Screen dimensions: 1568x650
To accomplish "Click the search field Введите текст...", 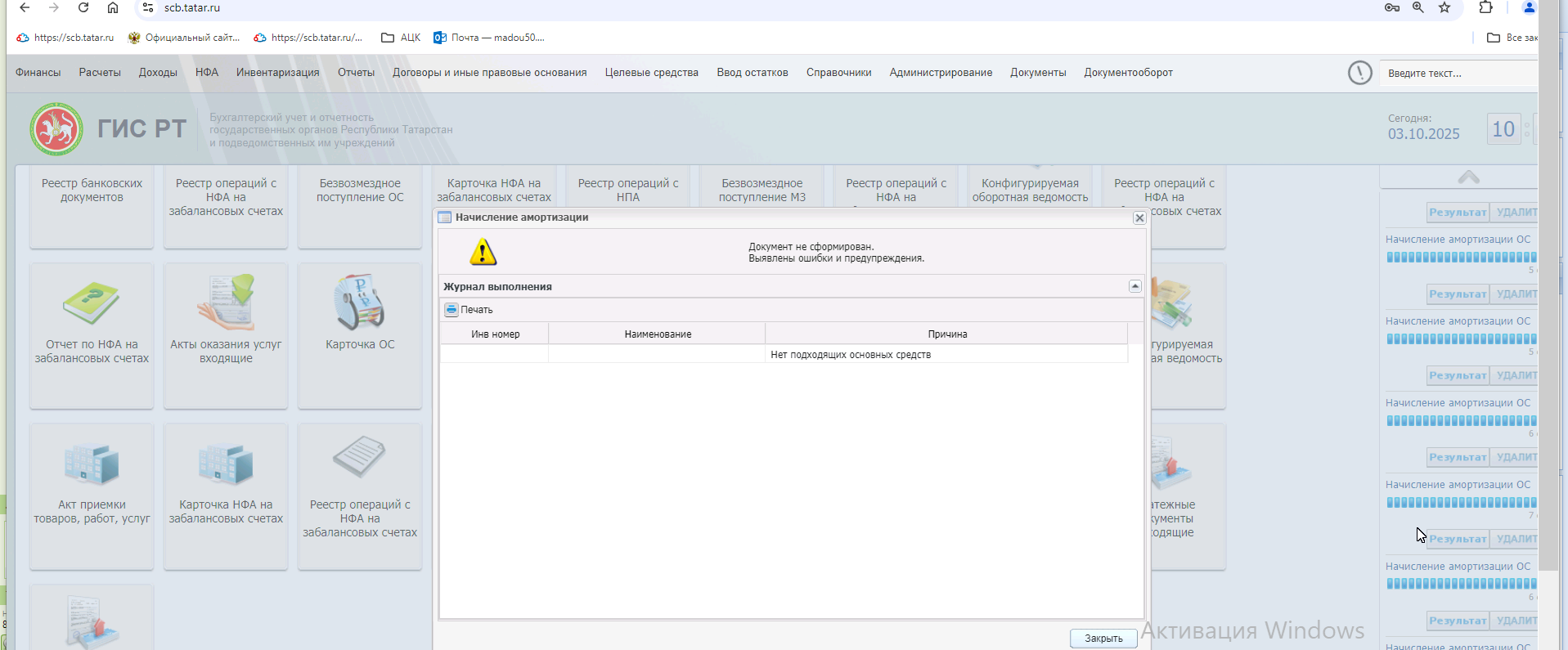I will point(1458,73).
